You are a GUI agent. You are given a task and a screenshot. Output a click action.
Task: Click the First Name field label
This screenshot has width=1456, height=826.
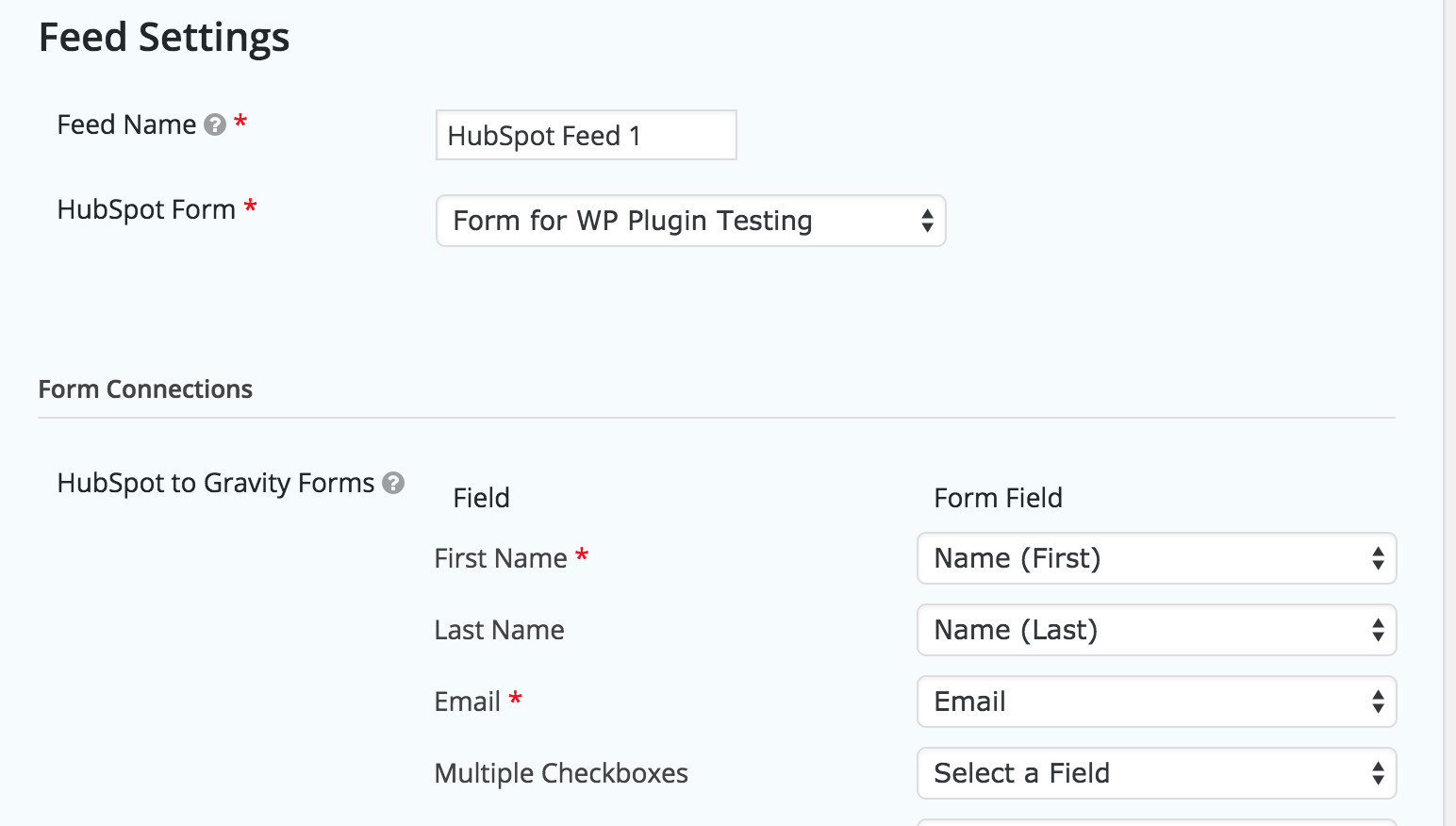[x=501, y=558]
